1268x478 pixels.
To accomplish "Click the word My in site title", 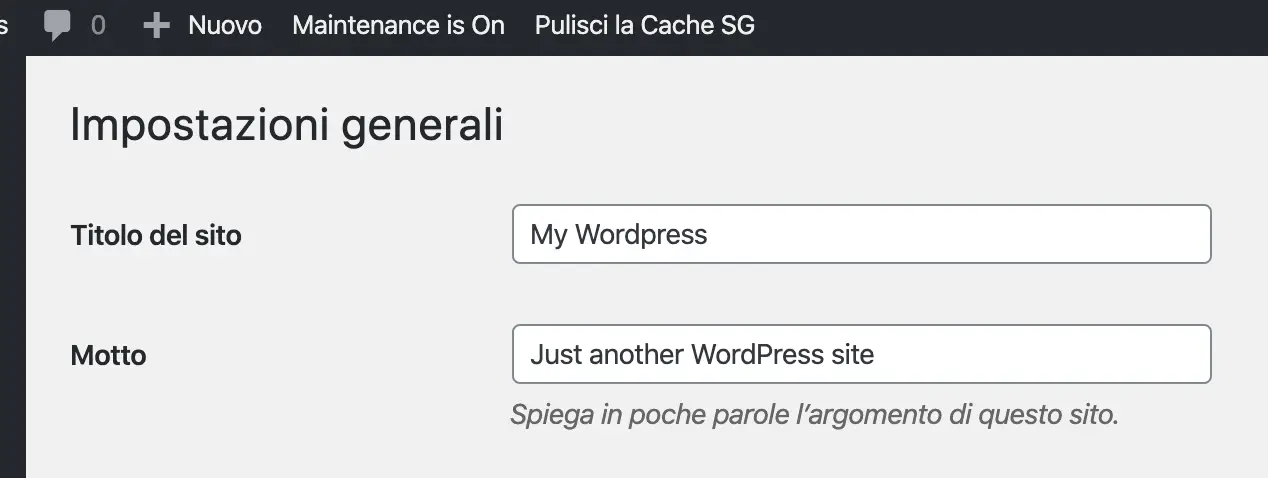I will 548,234.
